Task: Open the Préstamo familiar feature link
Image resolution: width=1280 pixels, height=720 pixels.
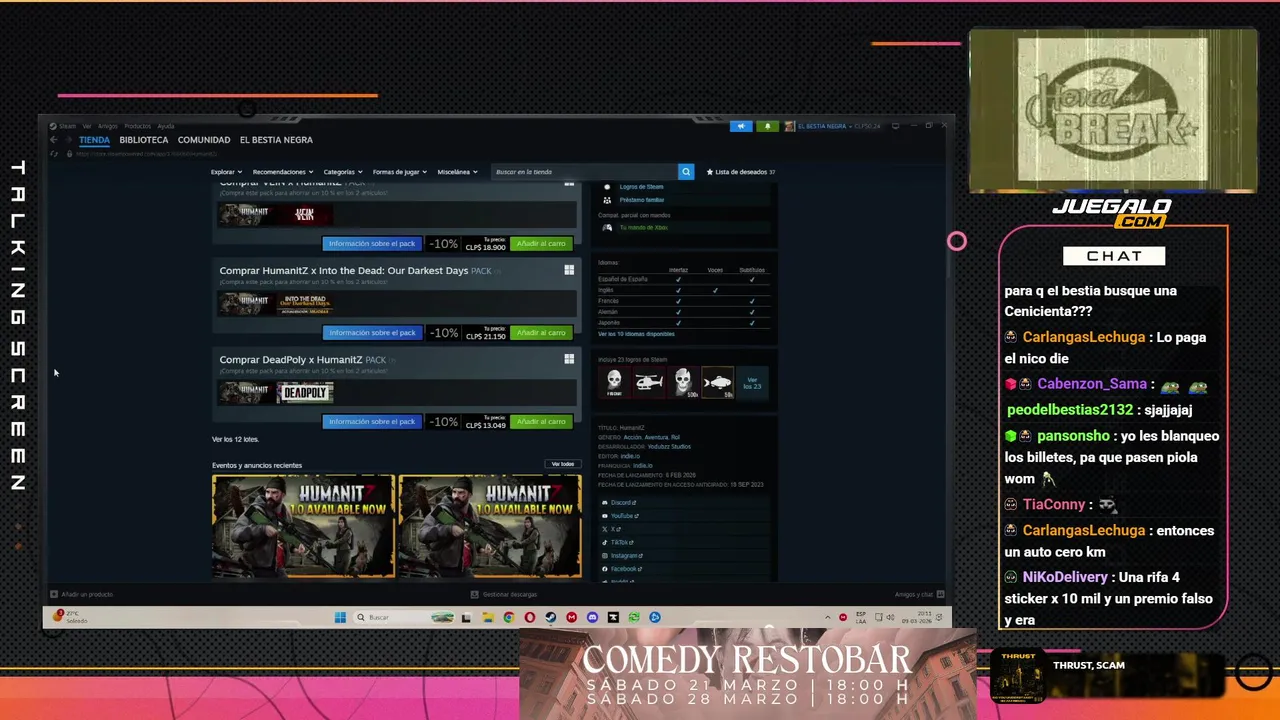Action: pyautogui.click(x=641, y=200)
